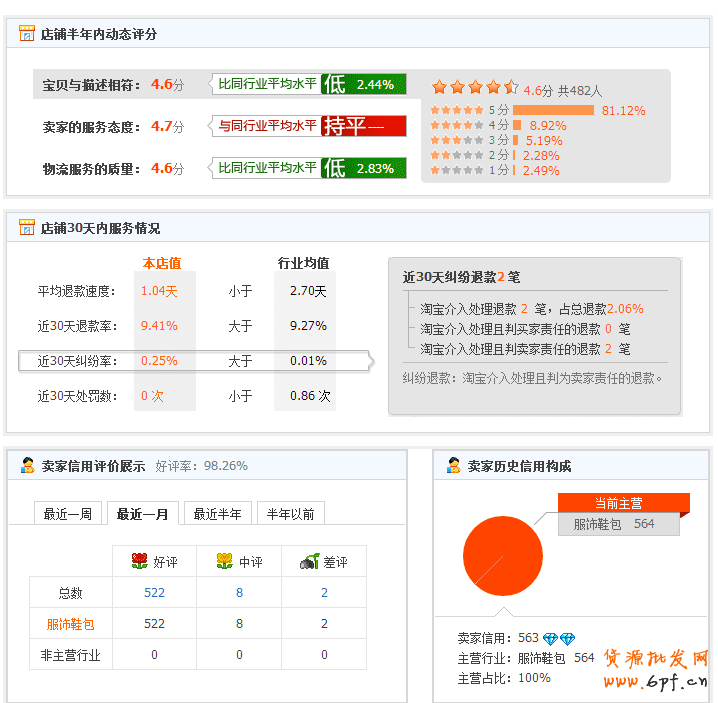
Task: Click the 1.04天 store value
Action: (x=159, y=291)
